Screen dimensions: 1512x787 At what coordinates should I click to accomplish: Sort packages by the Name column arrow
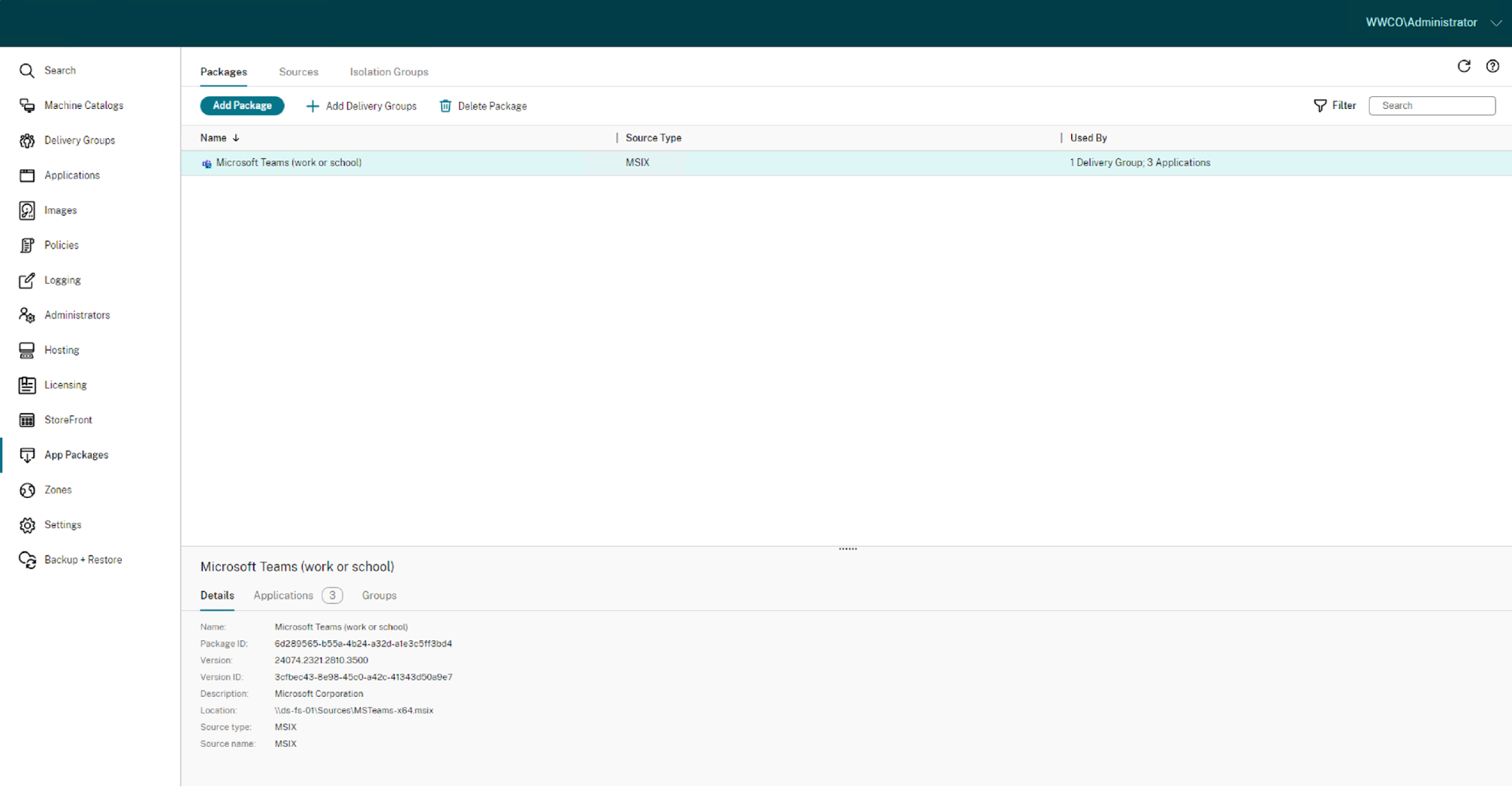236,138
